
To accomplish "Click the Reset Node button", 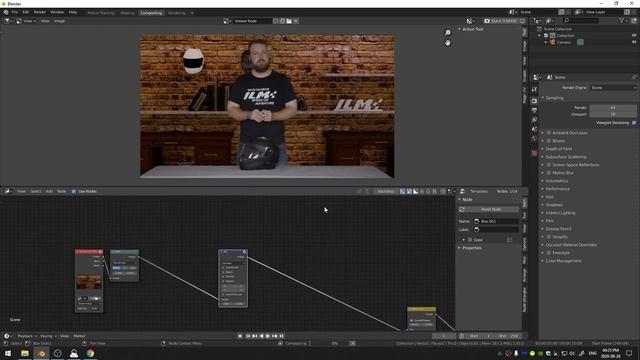I will coord(491,209).
